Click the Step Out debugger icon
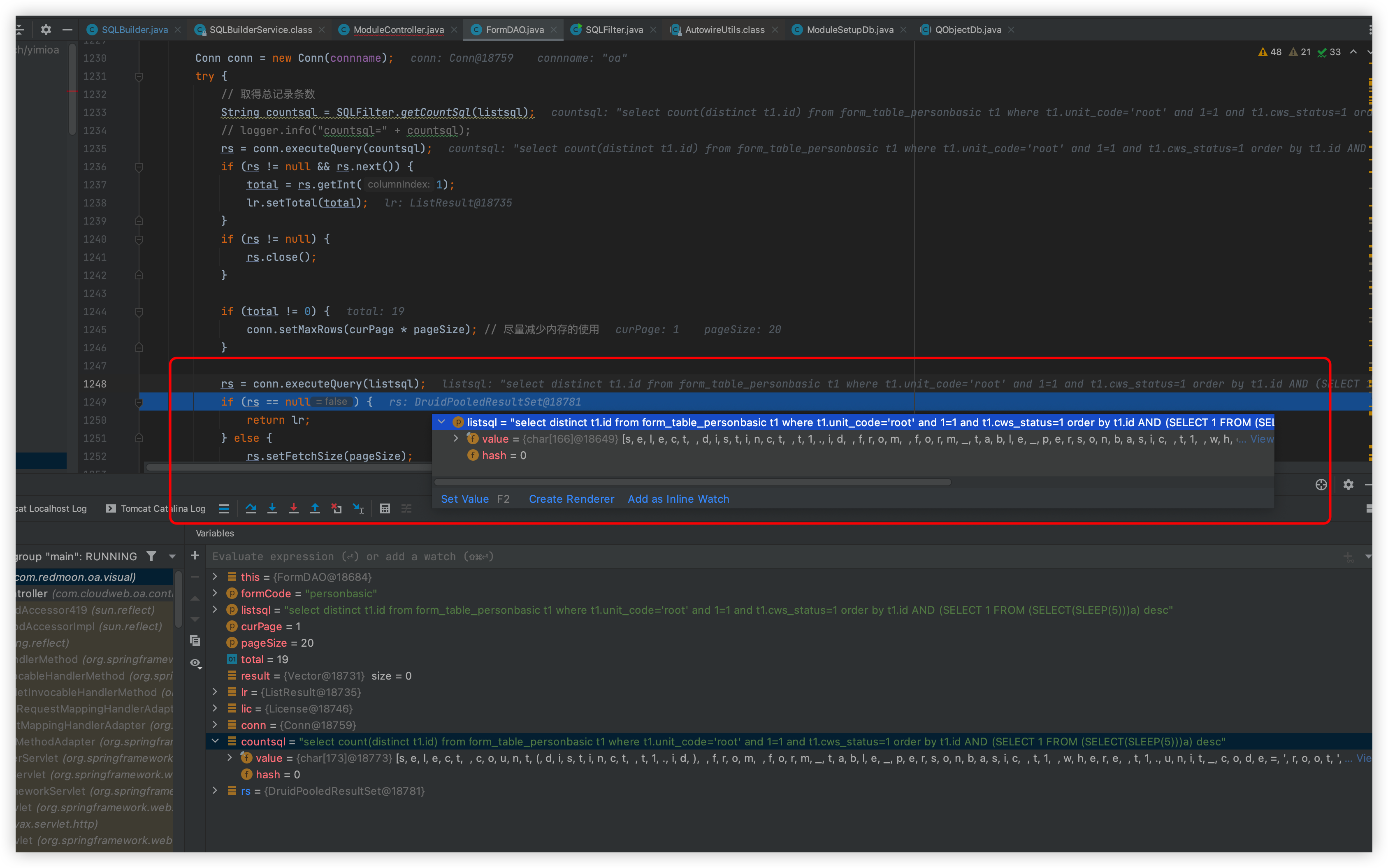 pyautogui.click(x=315, y=508)
